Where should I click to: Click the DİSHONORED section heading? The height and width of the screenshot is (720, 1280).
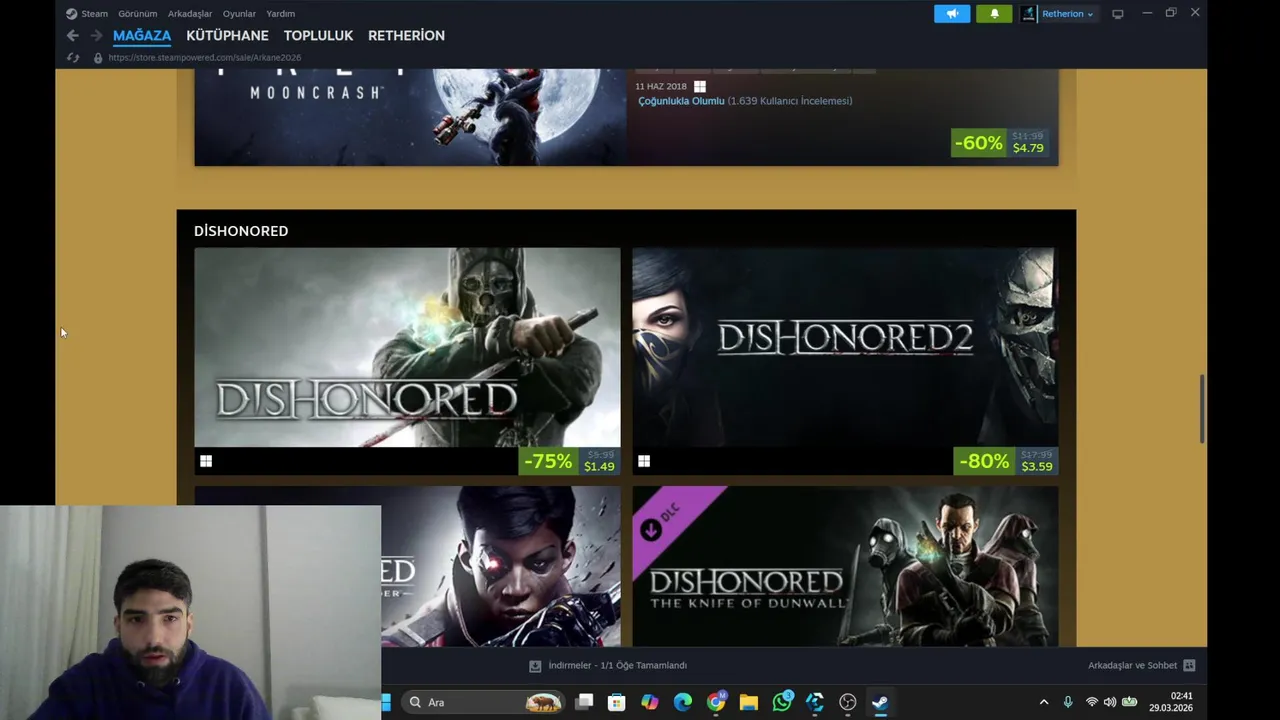pos(241,231)
